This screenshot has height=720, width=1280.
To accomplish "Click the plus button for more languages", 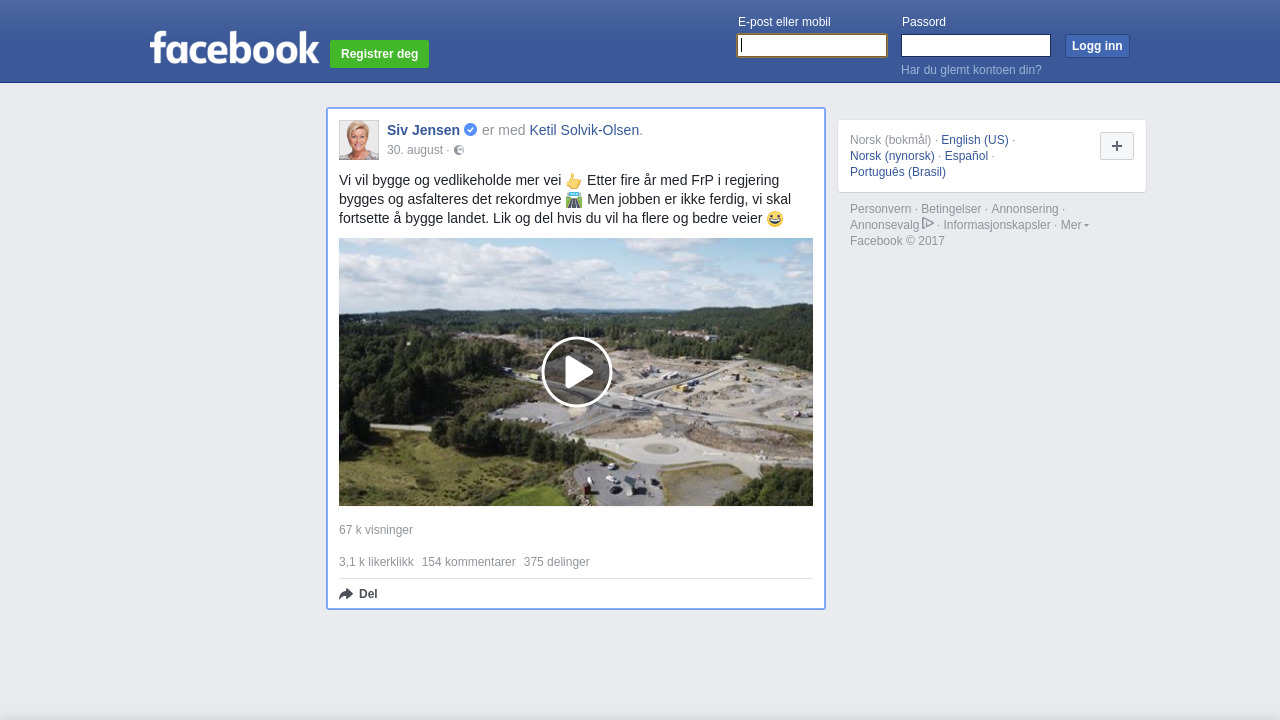I will [x=1117, y=146].
